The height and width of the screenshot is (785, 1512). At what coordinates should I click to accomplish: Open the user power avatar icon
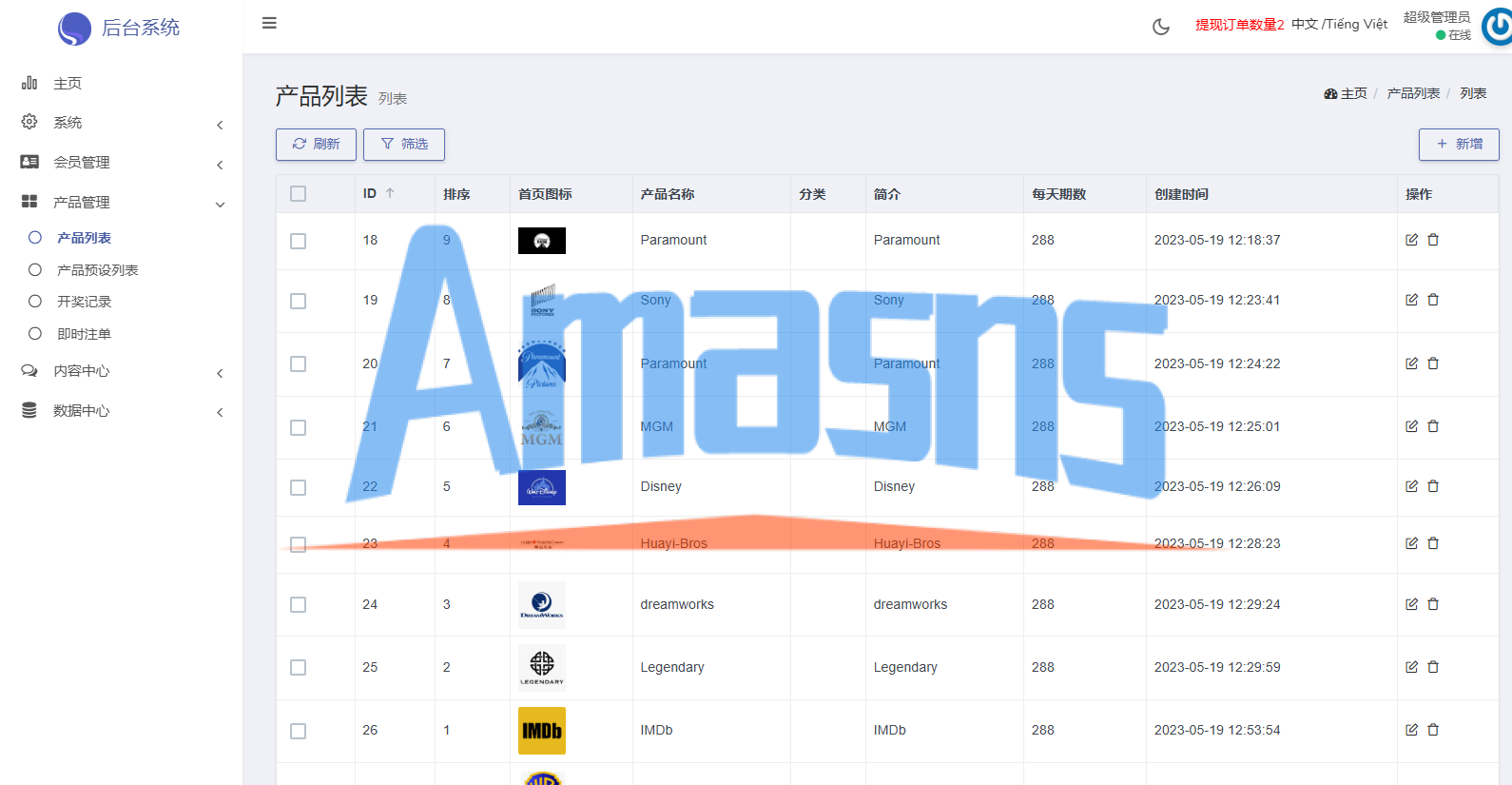pos(1498,26)
